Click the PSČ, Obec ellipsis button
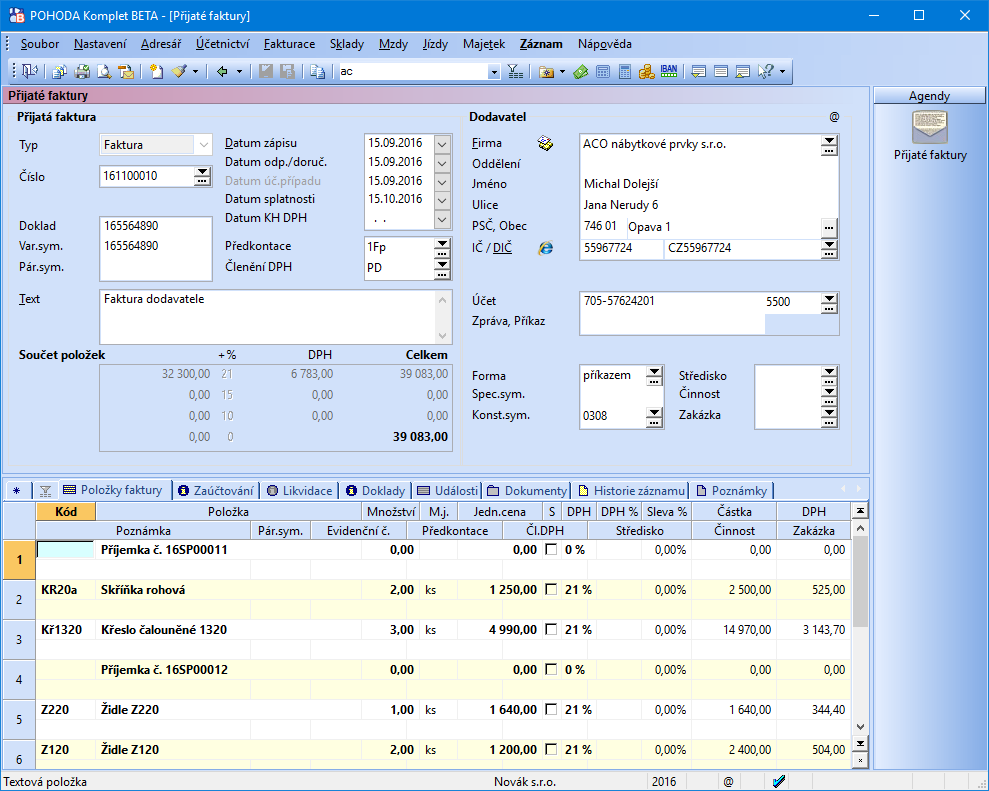The width and height of the screenshot is (989, 791). [829, 228]
